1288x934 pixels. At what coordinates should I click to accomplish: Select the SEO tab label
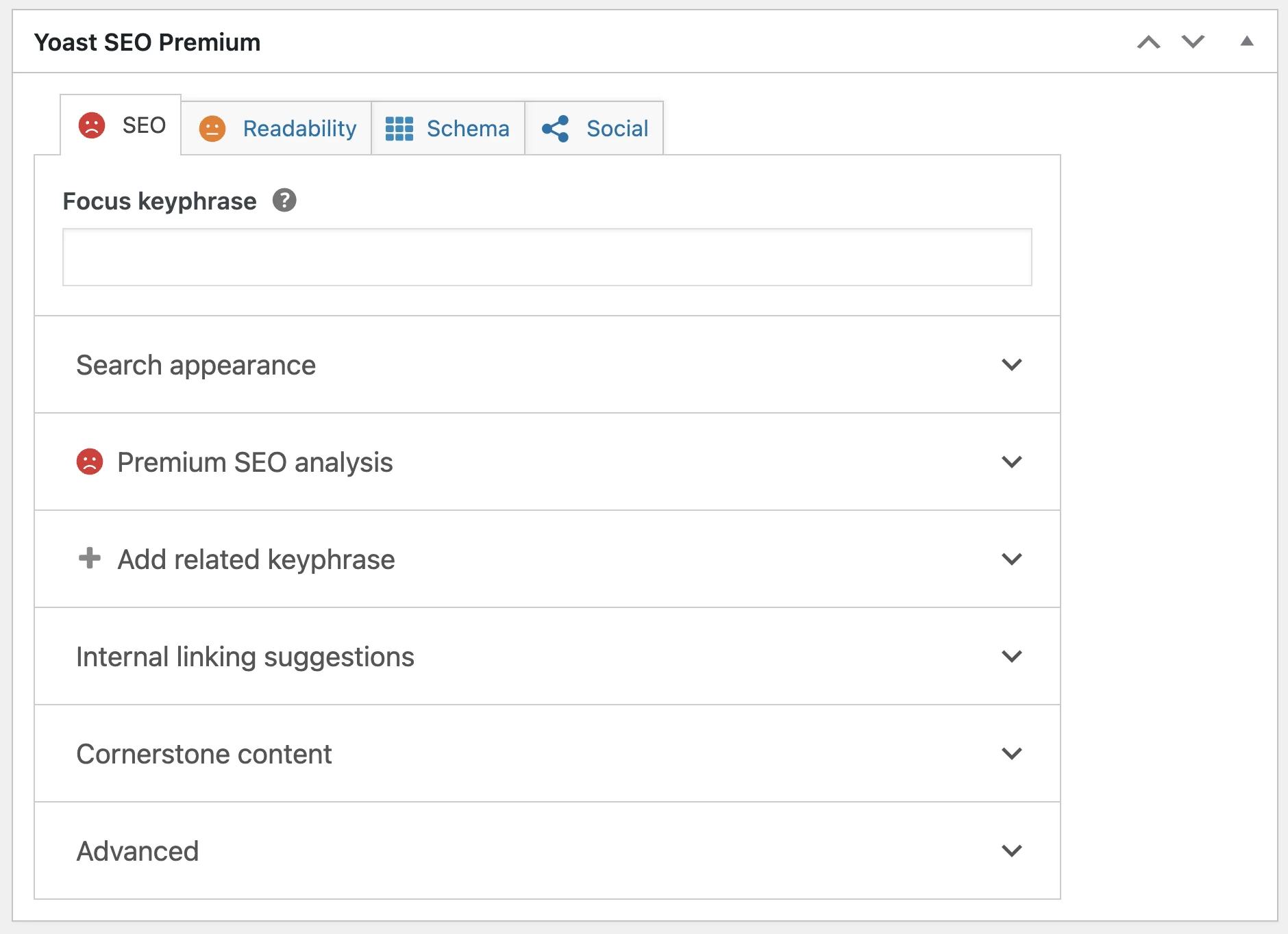click(144, 125)
